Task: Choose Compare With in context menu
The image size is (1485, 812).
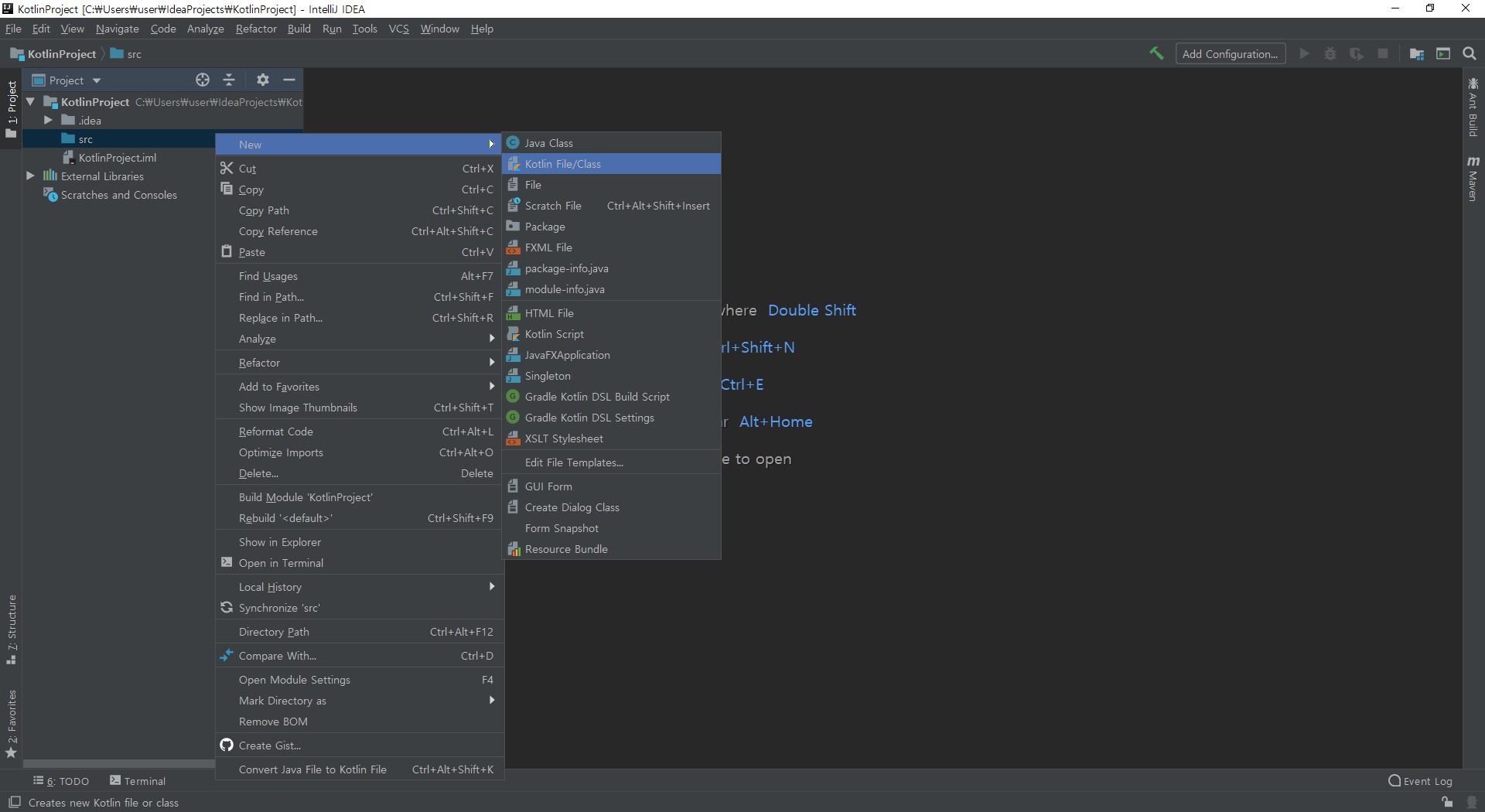Action: click(x=359, y=656)
